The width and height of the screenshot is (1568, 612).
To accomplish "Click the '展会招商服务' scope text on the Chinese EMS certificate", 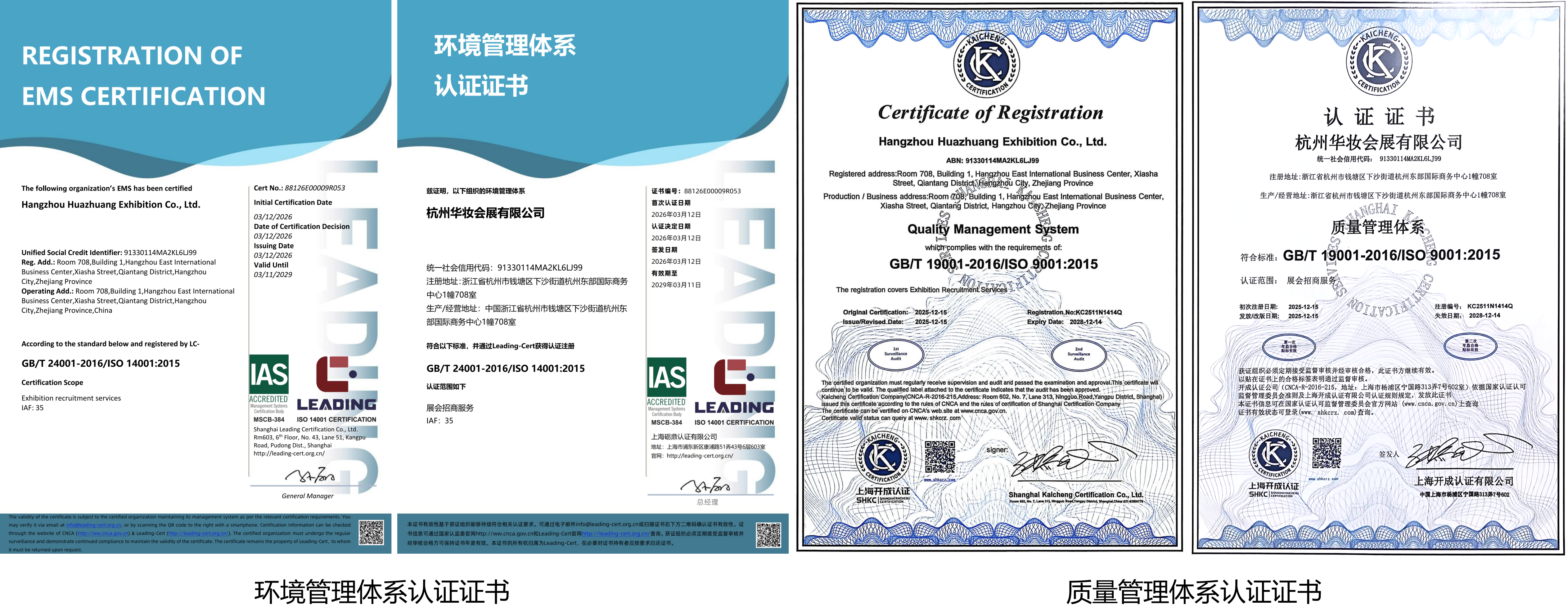I will coord(450,408).
